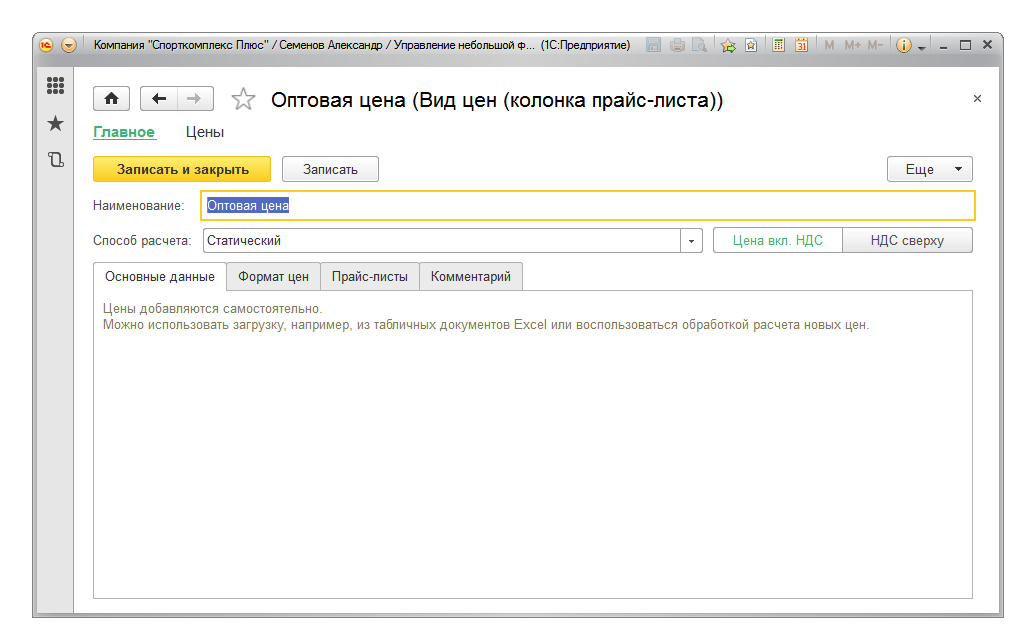
Task: Switch to the Комментарий tab
Action: pos(471,277)
